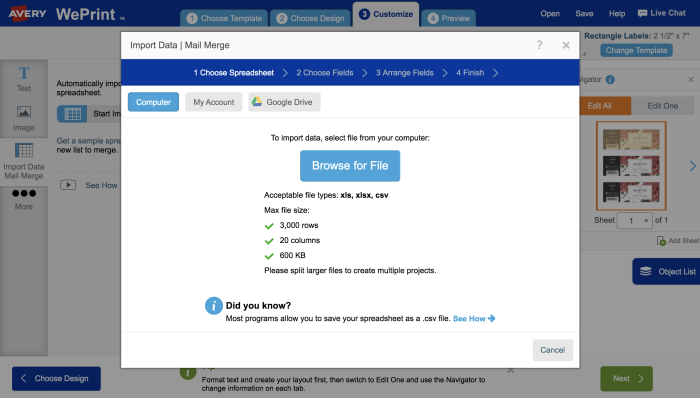Open the See How csv link
700x398 pixels.
pos(474,319)
